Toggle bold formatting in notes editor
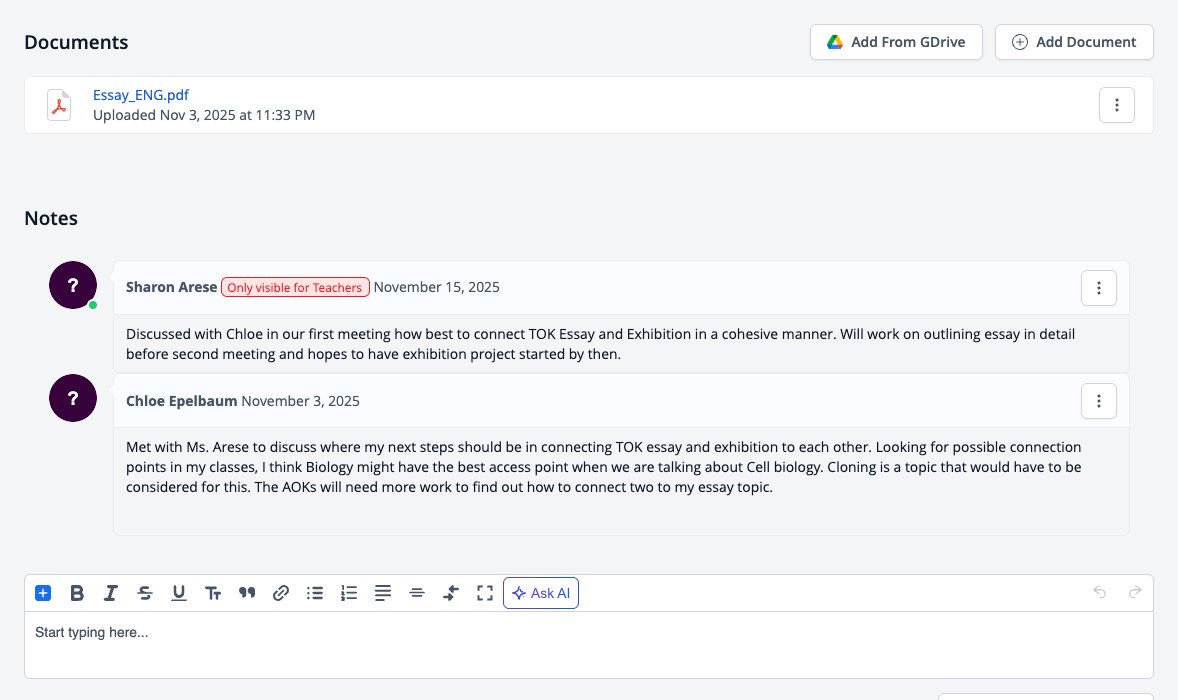This screenshot has height=700, width=1178. tap(77, 593)
